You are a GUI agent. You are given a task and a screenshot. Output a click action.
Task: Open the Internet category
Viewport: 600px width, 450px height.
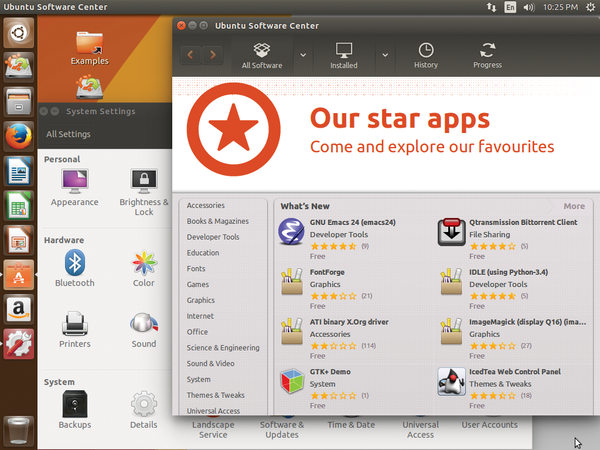[x=200, y=316]
